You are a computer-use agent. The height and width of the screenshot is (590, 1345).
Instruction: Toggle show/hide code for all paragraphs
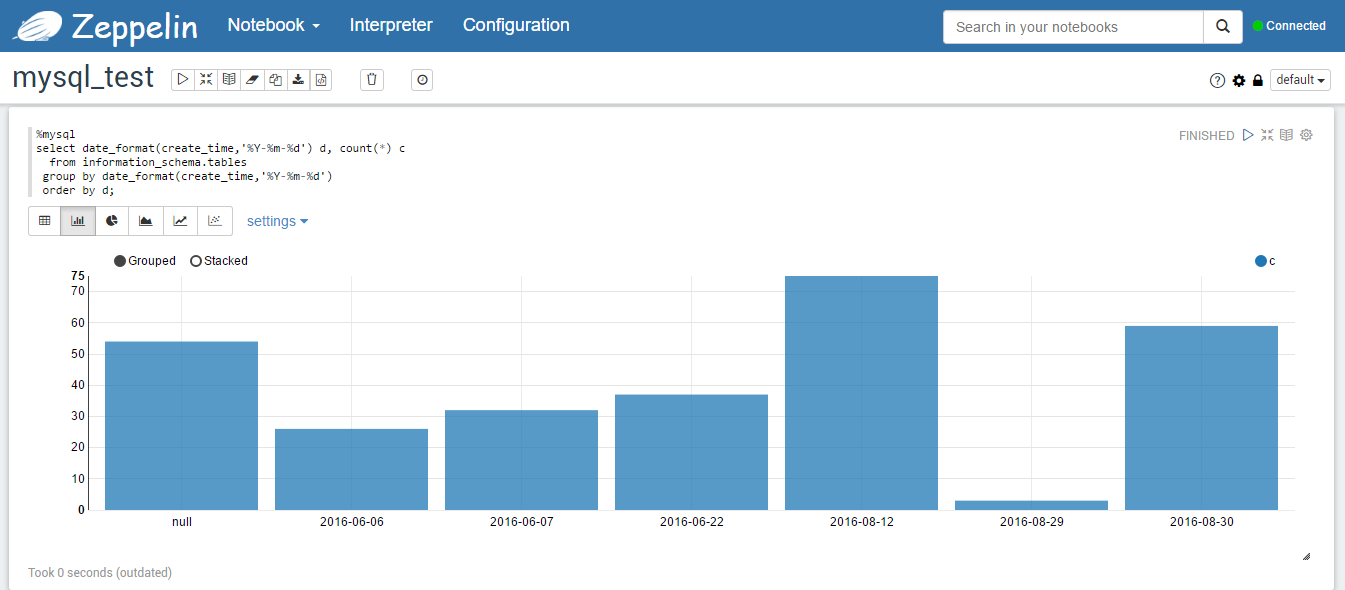click(x=206, y=80)
